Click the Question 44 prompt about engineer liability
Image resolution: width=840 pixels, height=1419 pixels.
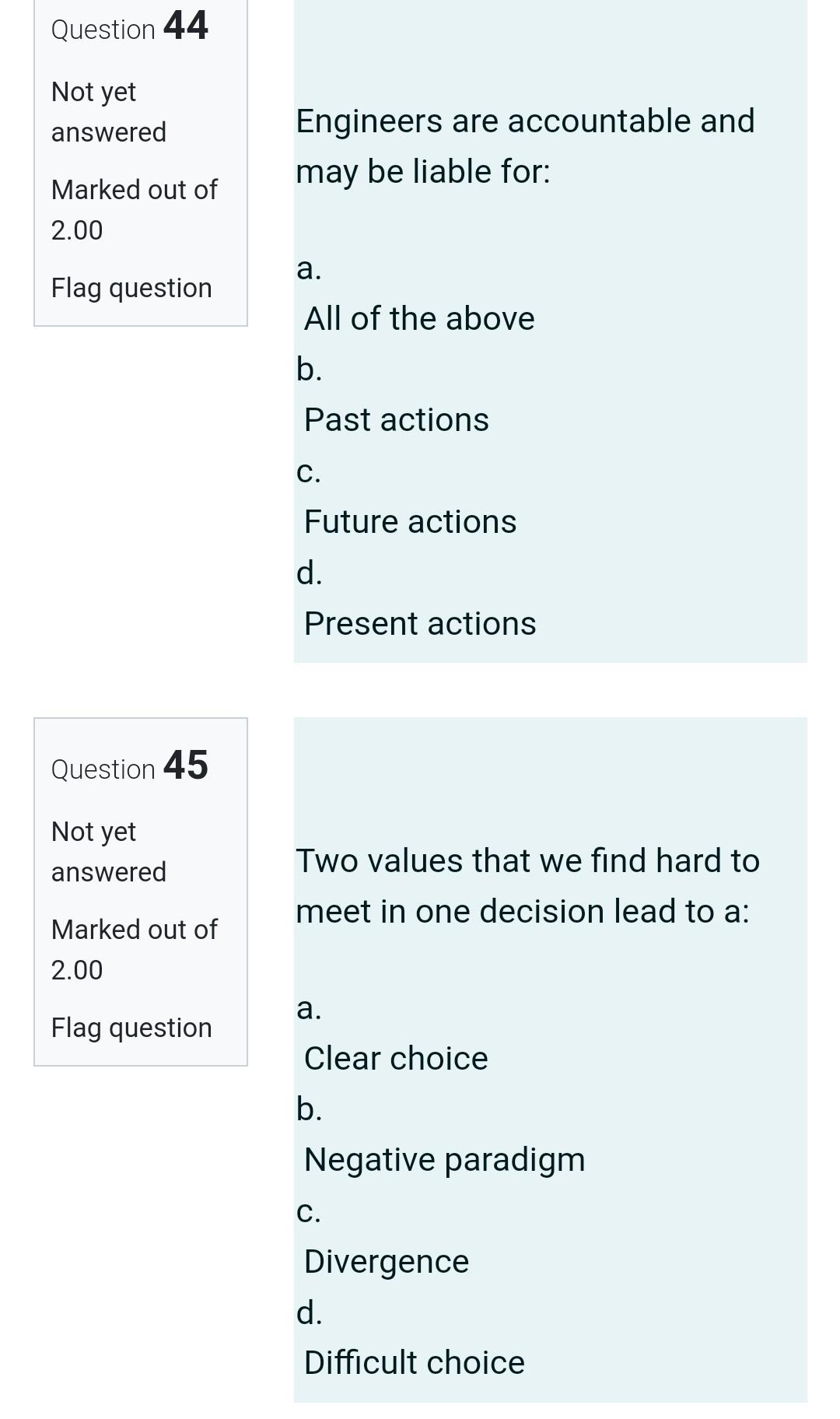pos(525,145)
